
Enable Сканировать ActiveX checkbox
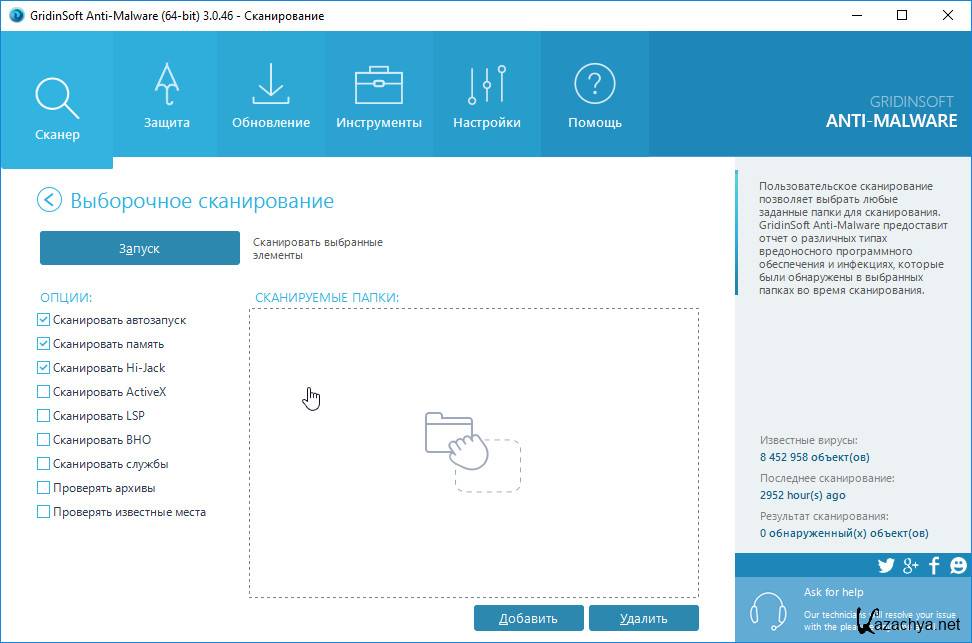tap(43, 392)
